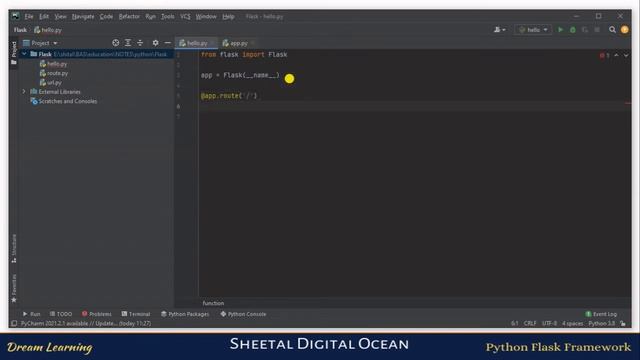
Task: Go to previous highlighted error arrow
Action: pos(616,55)
